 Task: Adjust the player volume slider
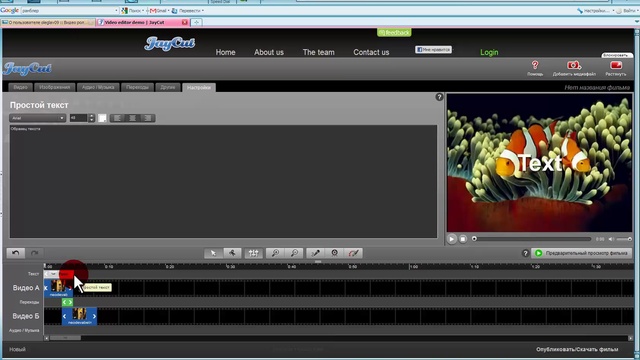point(624,239)
